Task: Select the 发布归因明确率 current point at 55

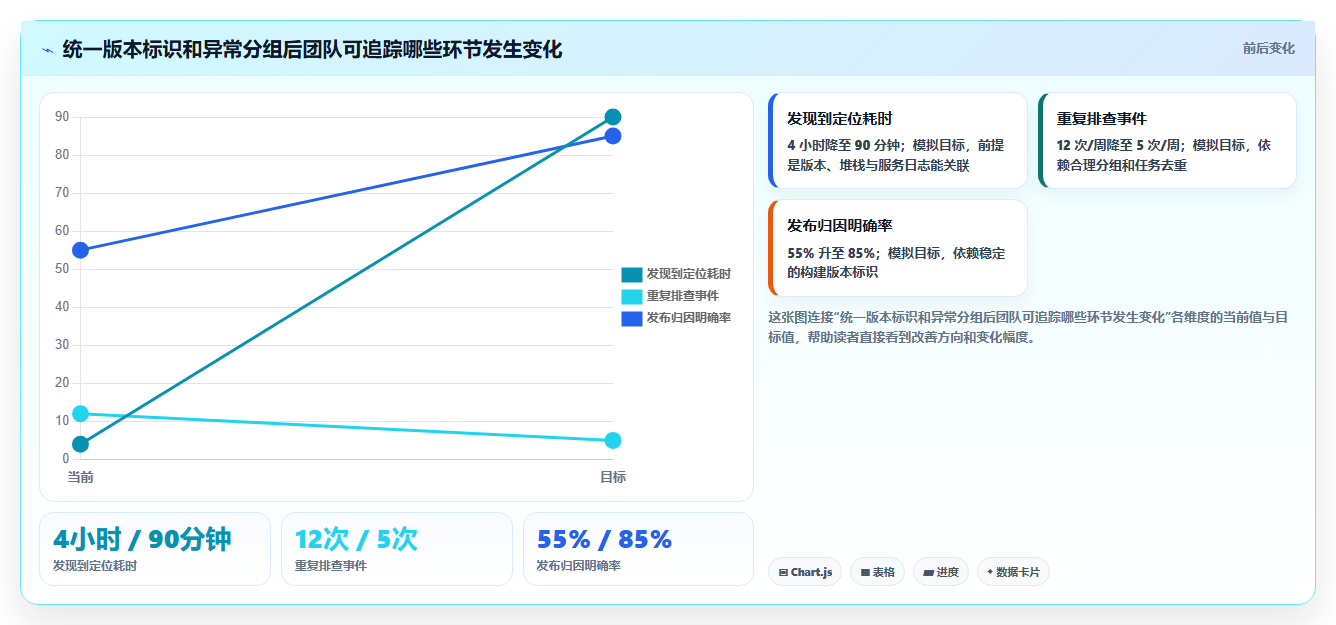Action: 81,250
